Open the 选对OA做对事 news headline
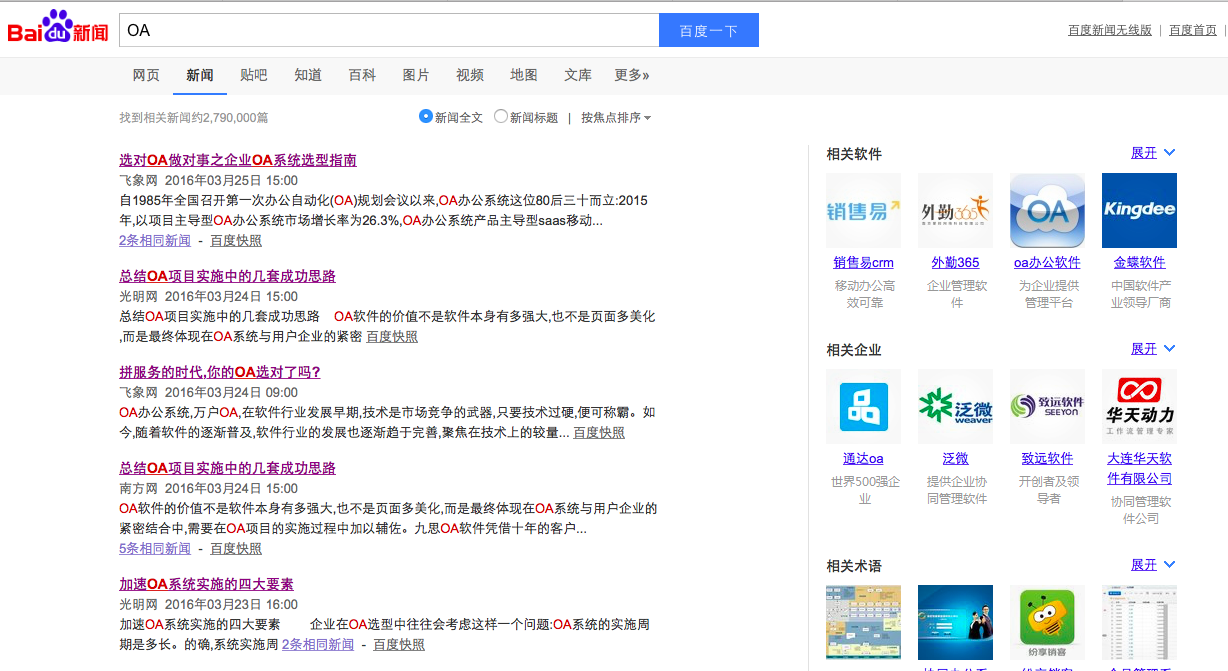Screen dimensions: 1228x671 [x=237, y=160]
